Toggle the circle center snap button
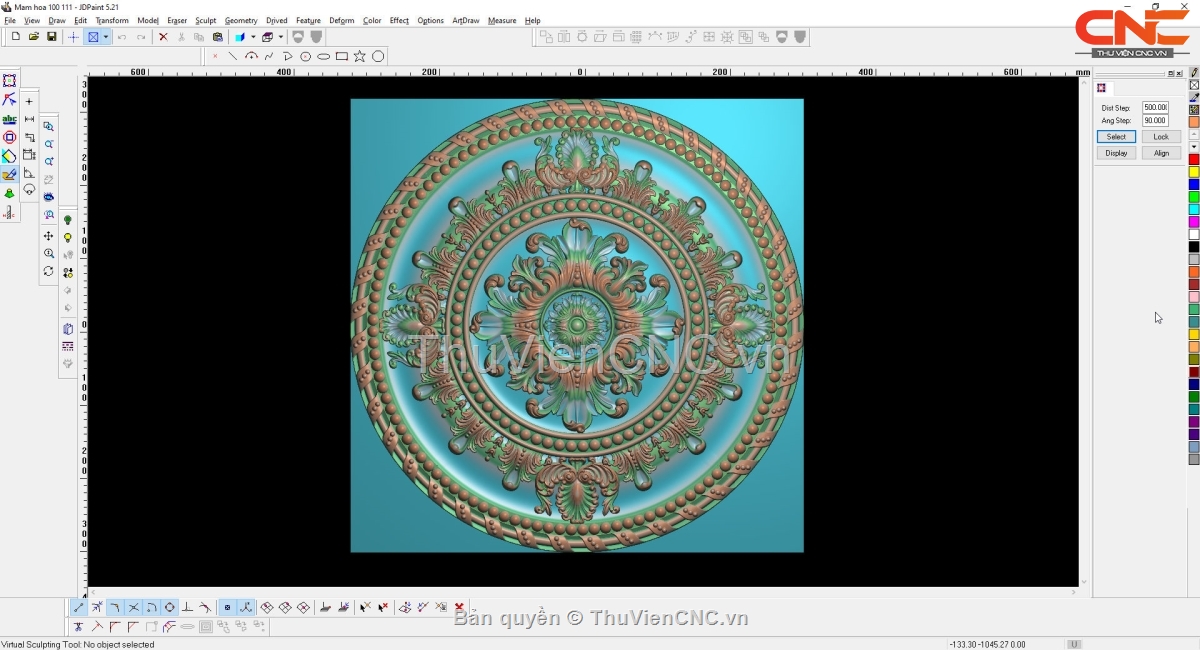The width and height of the screenshot is (1200, 650). pos(169,607)
